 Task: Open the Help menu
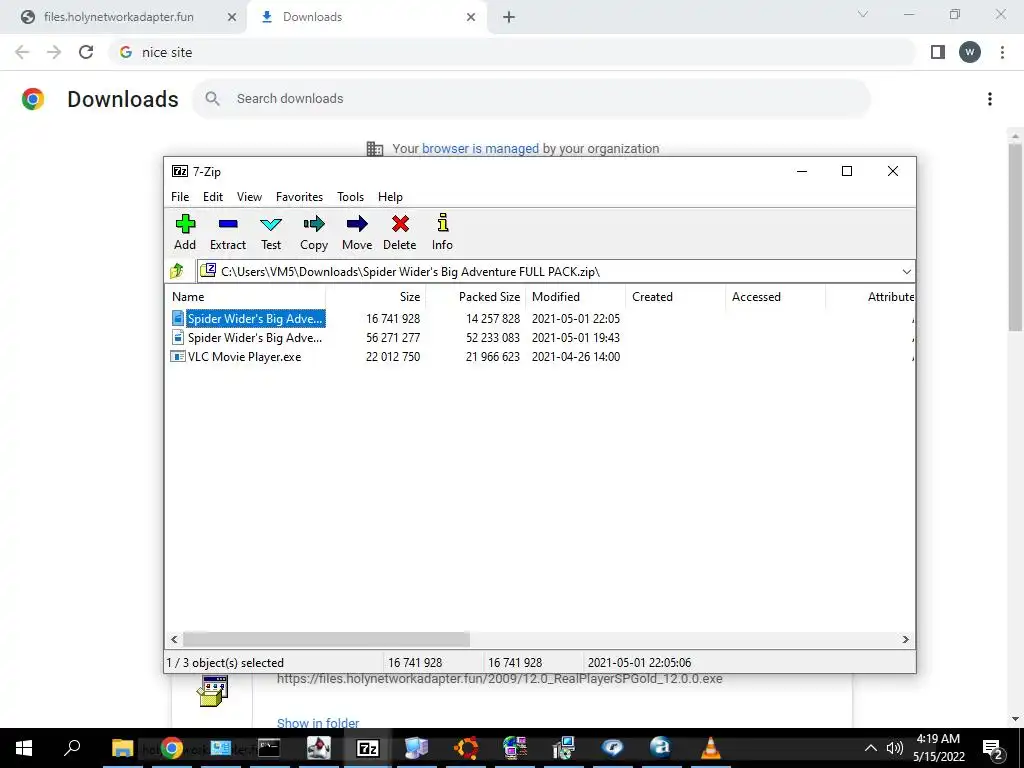tap(390, 197)
